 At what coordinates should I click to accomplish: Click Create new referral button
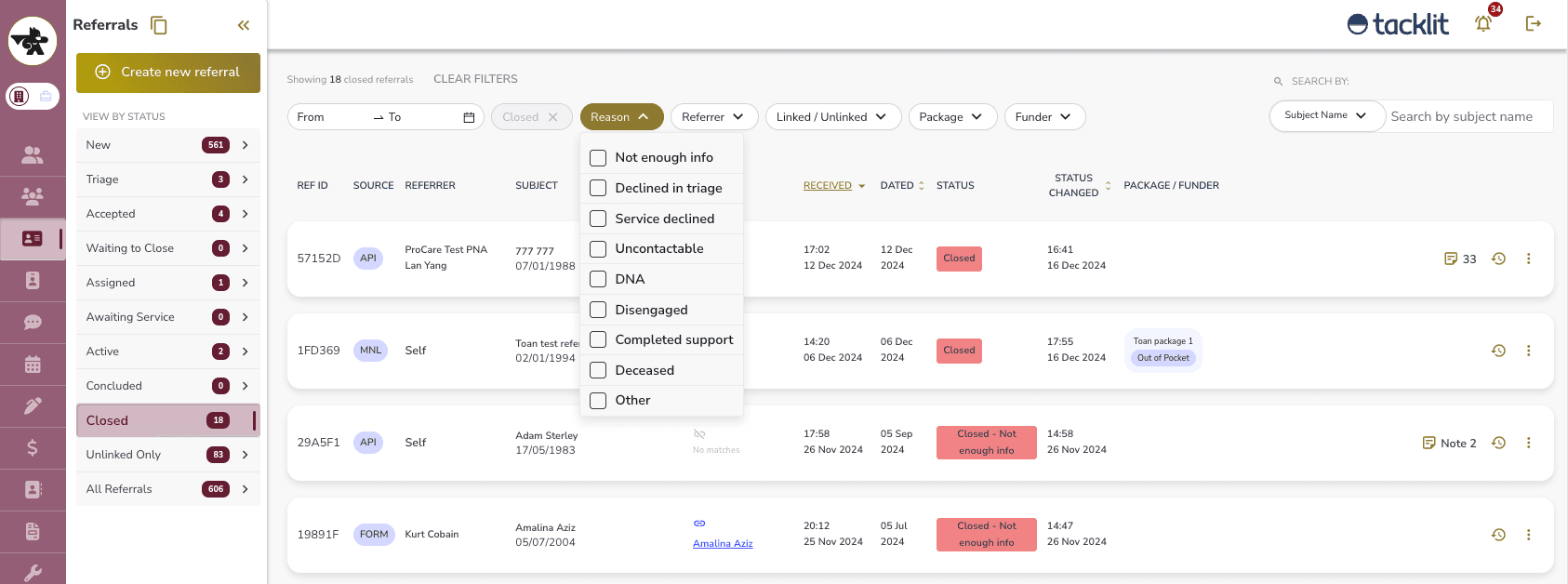coord(168,73)
